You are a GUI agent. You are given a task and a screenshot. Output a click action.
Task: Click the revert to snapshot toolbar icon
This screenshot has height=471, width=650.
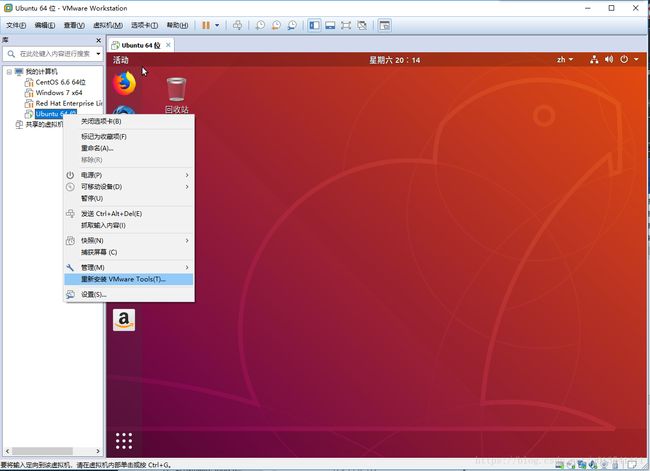point(276,25)
